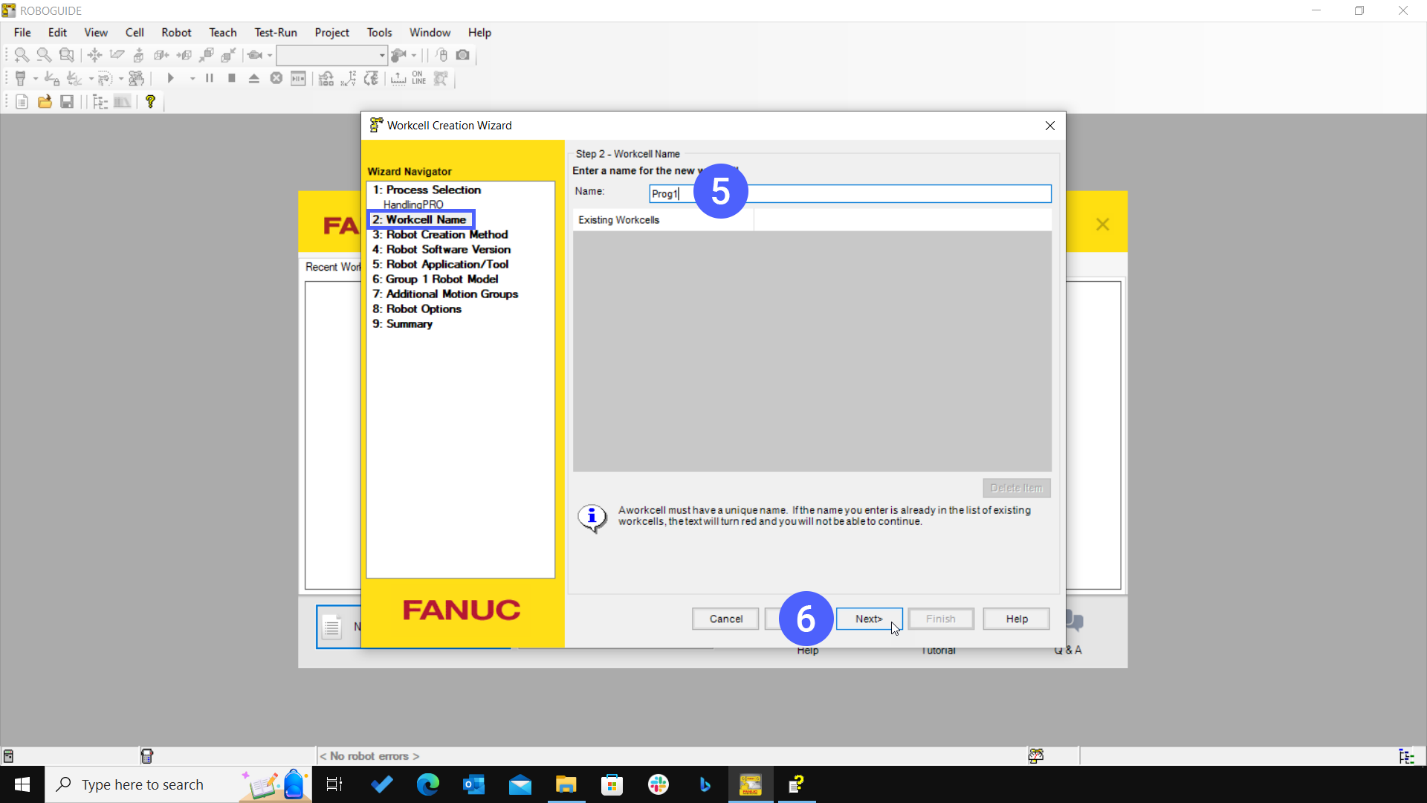Open the Cell Browser tree icon
Viewport: 1427px width, 803px height.
coord(100,101)
